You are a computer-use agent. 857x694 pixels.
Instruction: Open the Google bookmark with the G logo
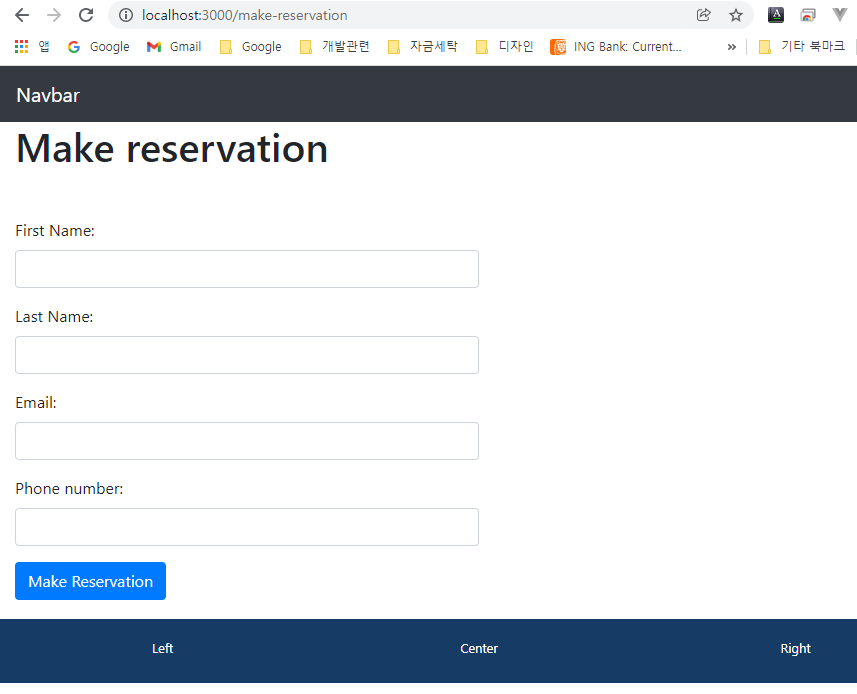98,47
